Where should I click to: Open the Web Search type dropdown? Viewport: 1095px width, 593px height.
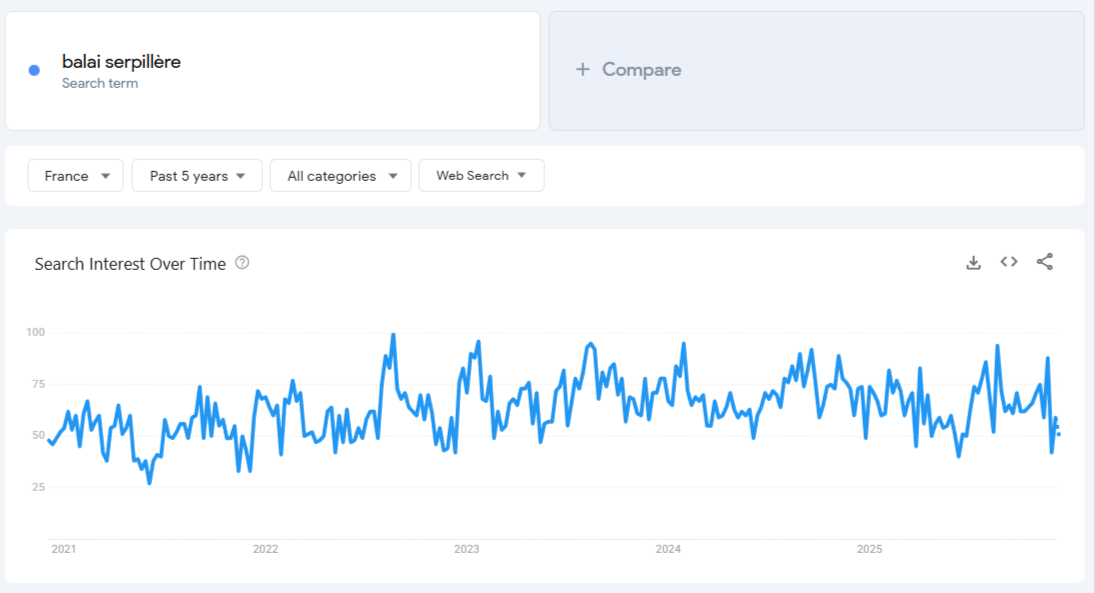[481, 175]
